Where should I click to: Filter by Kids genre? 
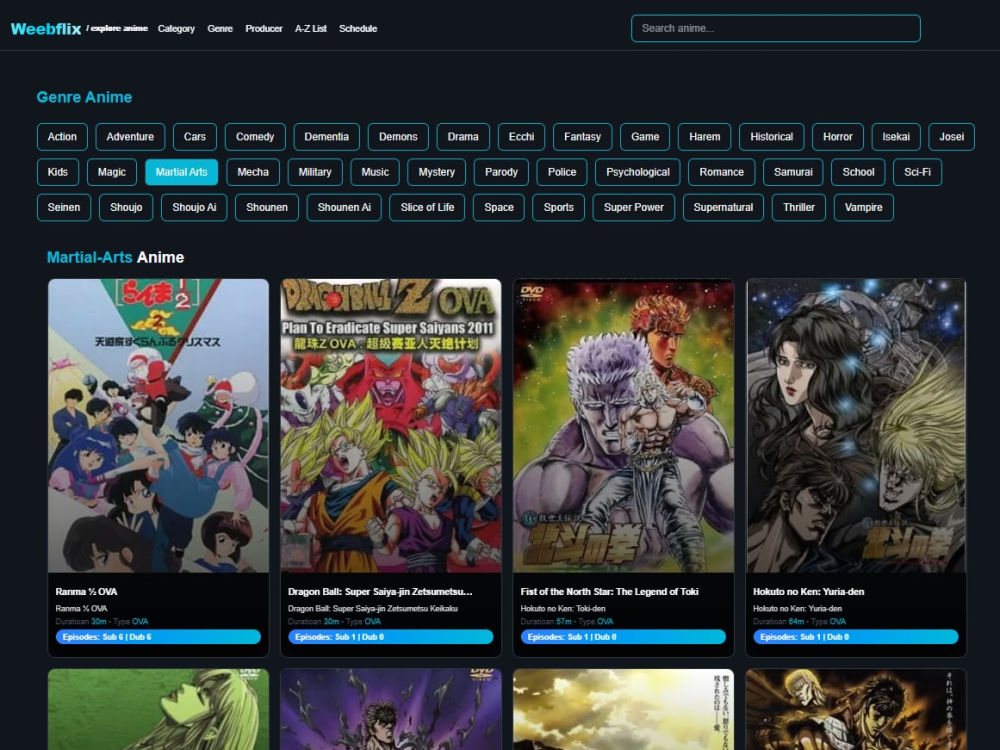57,172
